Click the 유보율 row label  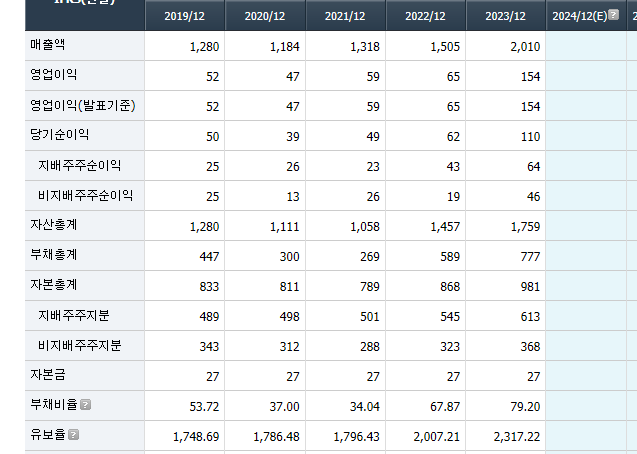48,435
